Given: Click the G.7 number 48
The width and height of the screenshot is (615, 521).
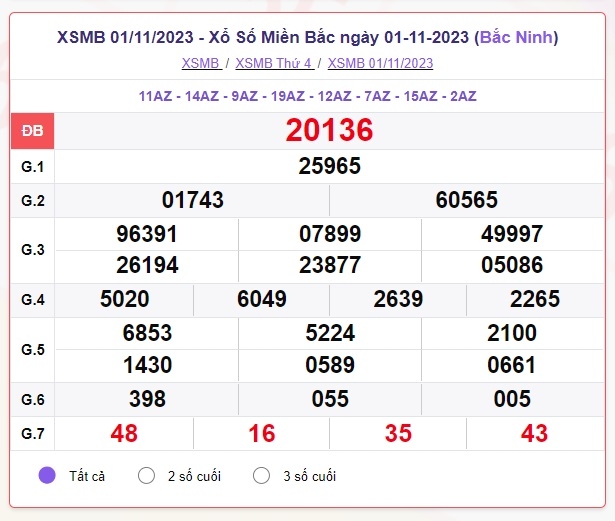Looking at the screenshot, I should click(x=124, y=434).
